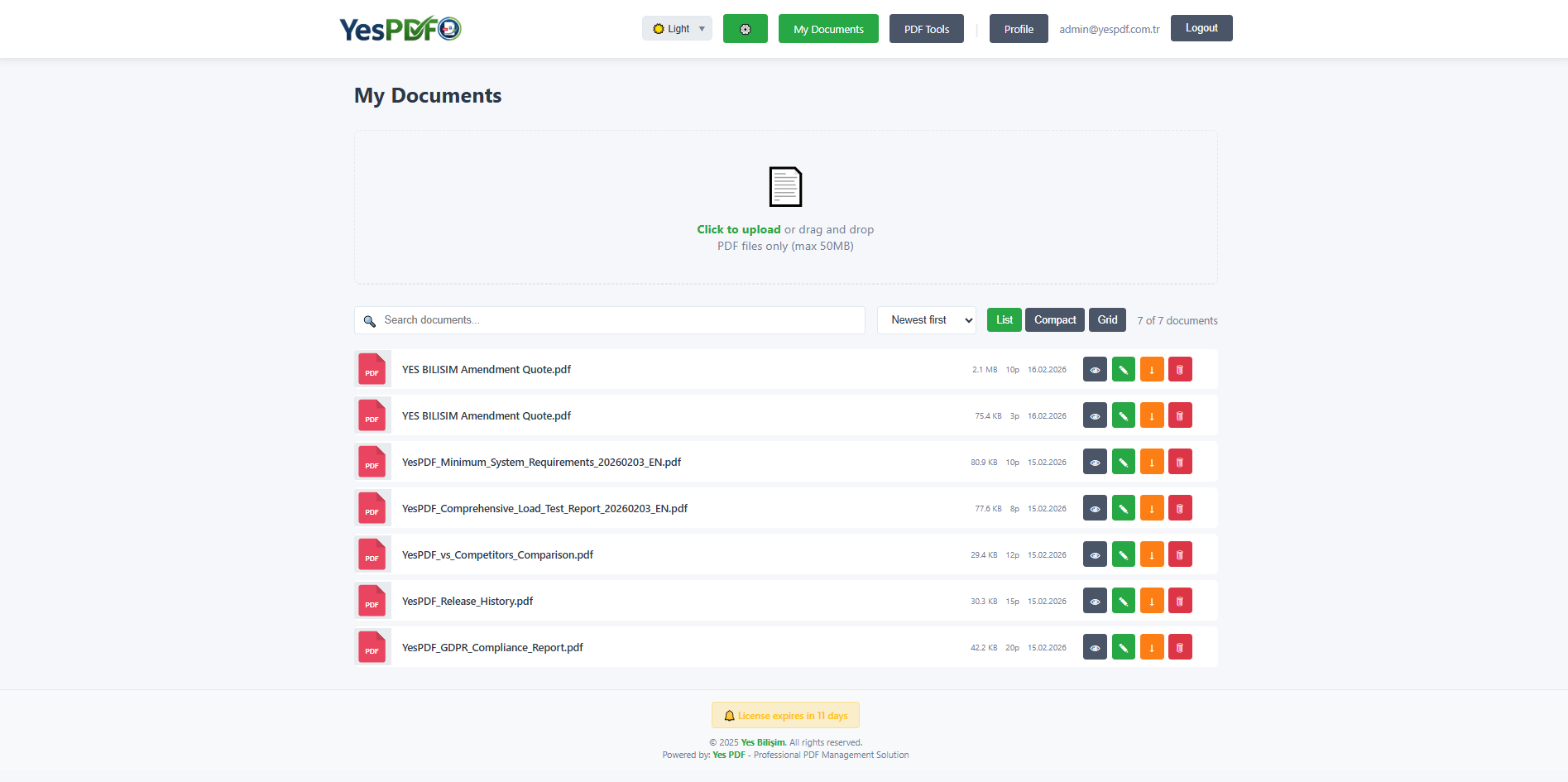Download the 75.4 KB Amendment Quote document
This screenshot has height=782, width=1568.
(x=1151, y=416)
